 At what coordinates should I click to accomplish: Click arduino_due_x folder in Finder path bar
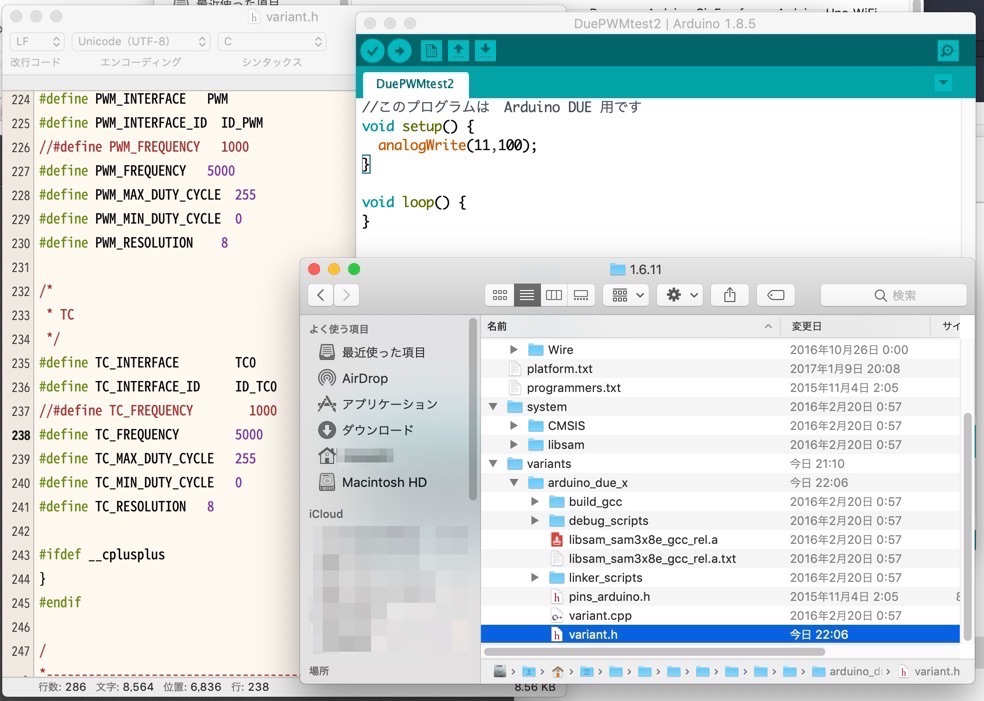click(848, 672)
